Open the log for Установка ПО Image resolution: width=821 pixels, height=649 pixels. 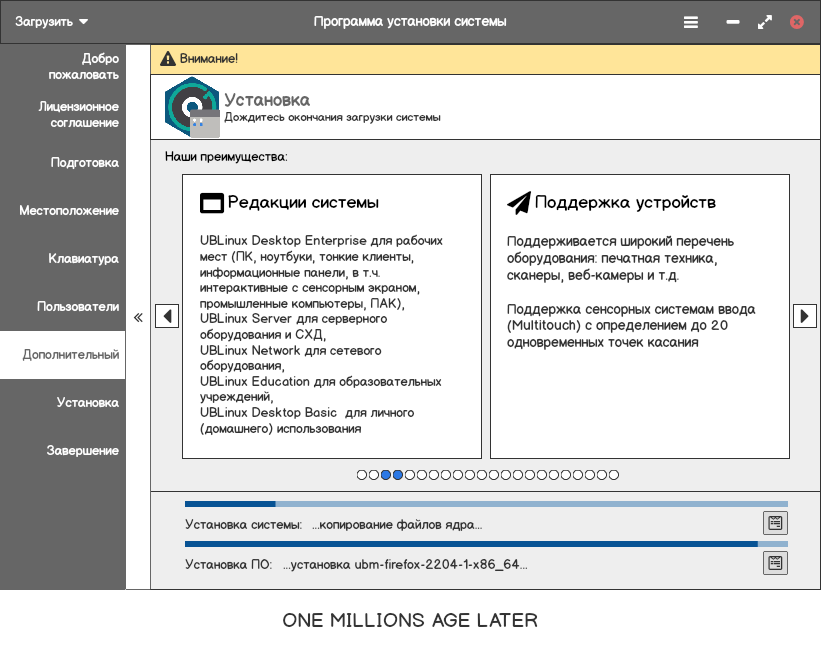click(x=775, y=563)
